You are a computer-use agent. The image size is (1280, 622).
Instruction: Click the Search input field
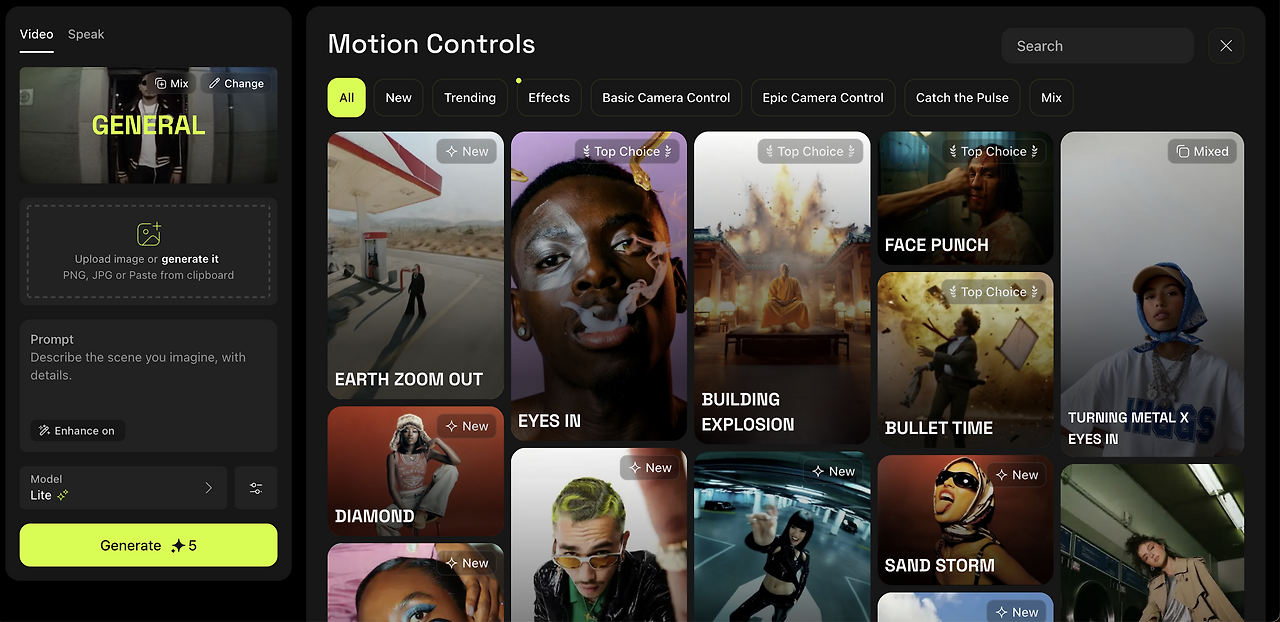click(x=1097, y=46)
